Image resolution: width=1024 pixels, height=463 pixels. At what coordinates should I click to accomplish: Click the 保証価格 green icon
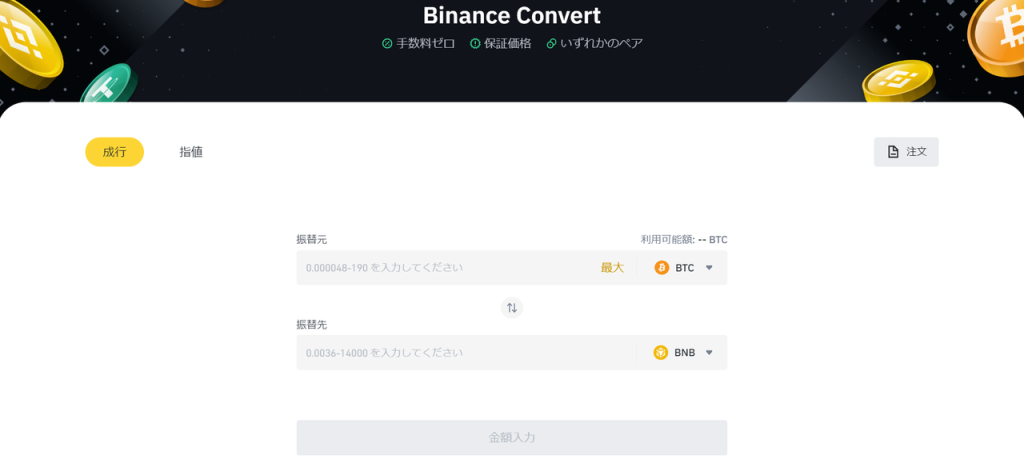pos(475,43)
